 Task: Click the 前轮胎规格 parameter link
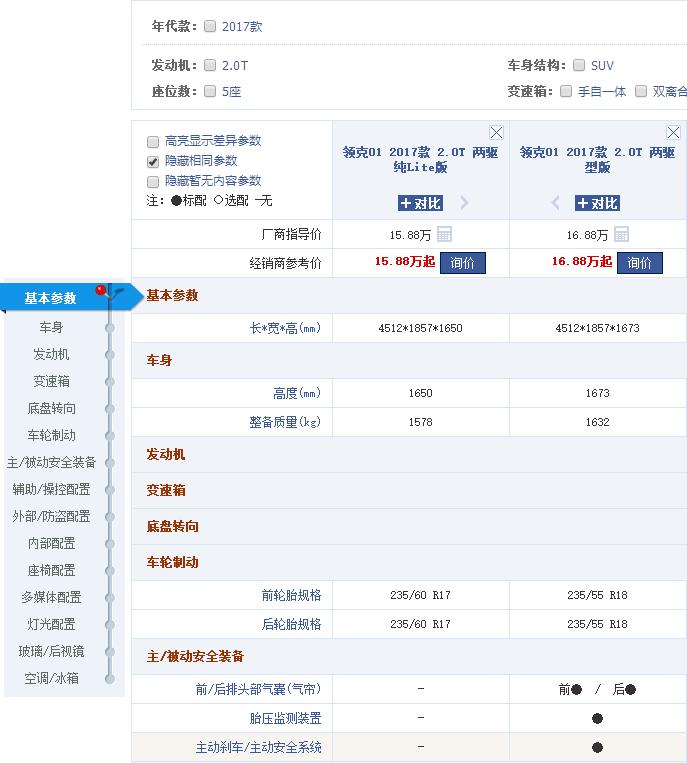point(291,595)
